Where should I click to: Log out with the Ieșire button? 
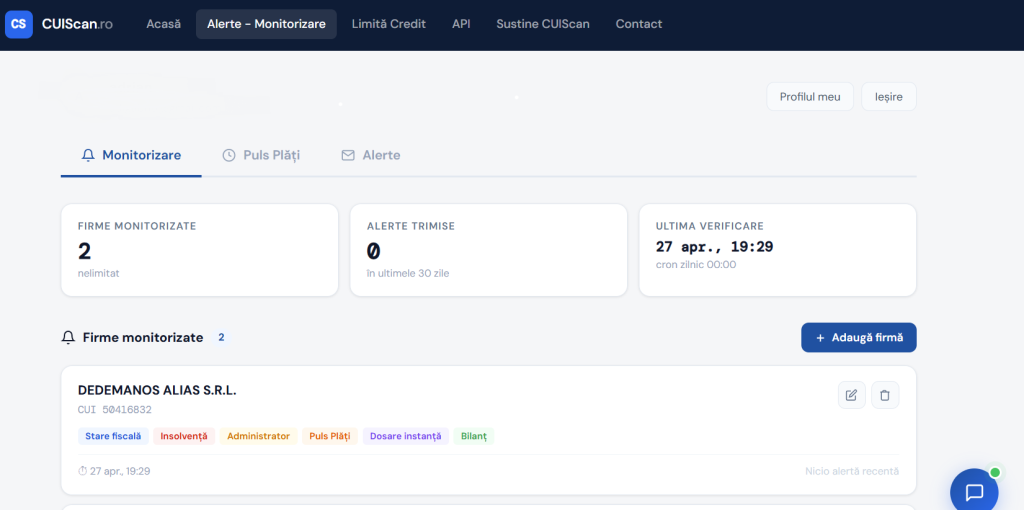pyautogui.click(x=889, y=97)
